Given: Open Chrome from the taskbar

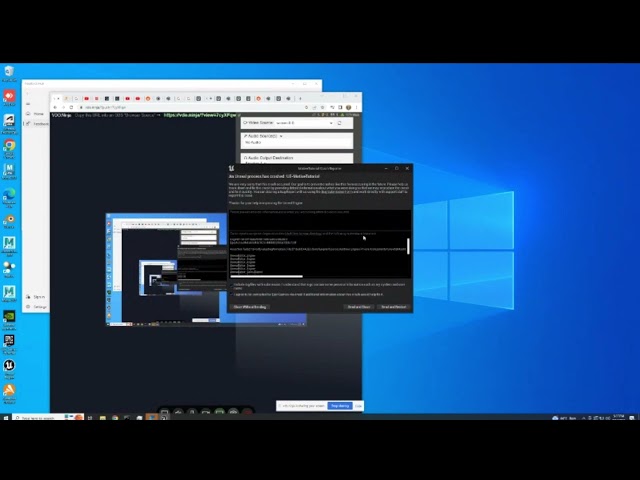Looking at the screenshot, I should tap(115, 418).
